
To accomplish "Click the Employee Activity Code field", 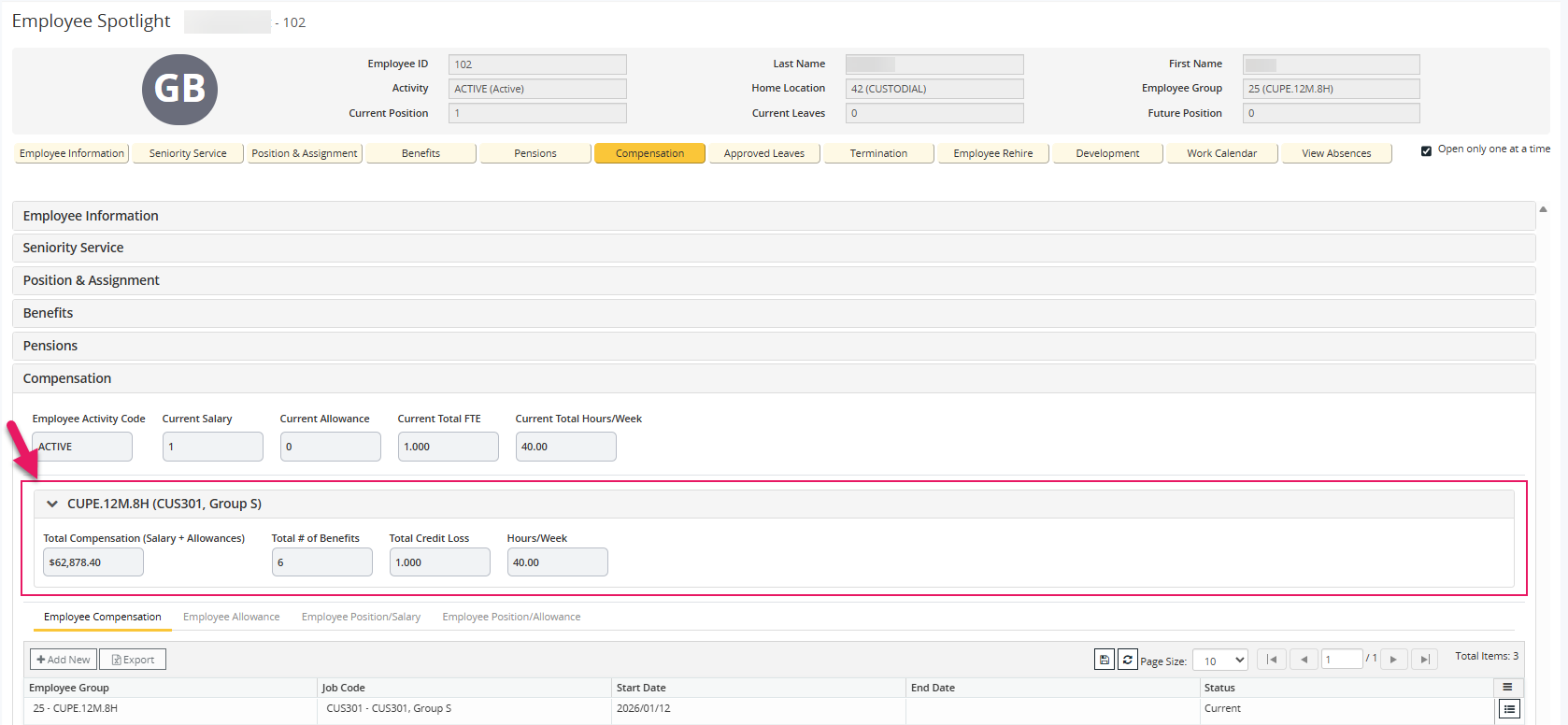I will click(82, 447).
